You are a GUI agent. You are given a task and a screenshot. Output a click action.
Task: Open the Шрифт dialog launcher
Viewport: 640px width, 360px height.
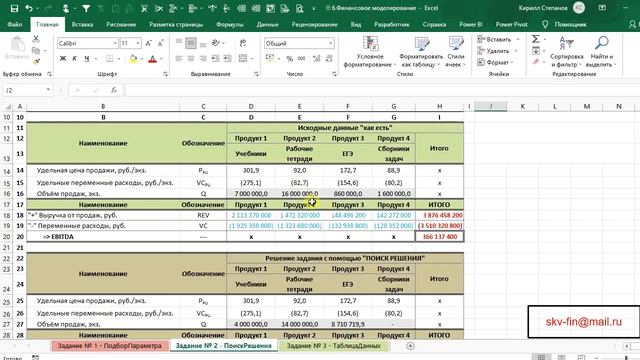pyautogui.click(x=165, y=74)
